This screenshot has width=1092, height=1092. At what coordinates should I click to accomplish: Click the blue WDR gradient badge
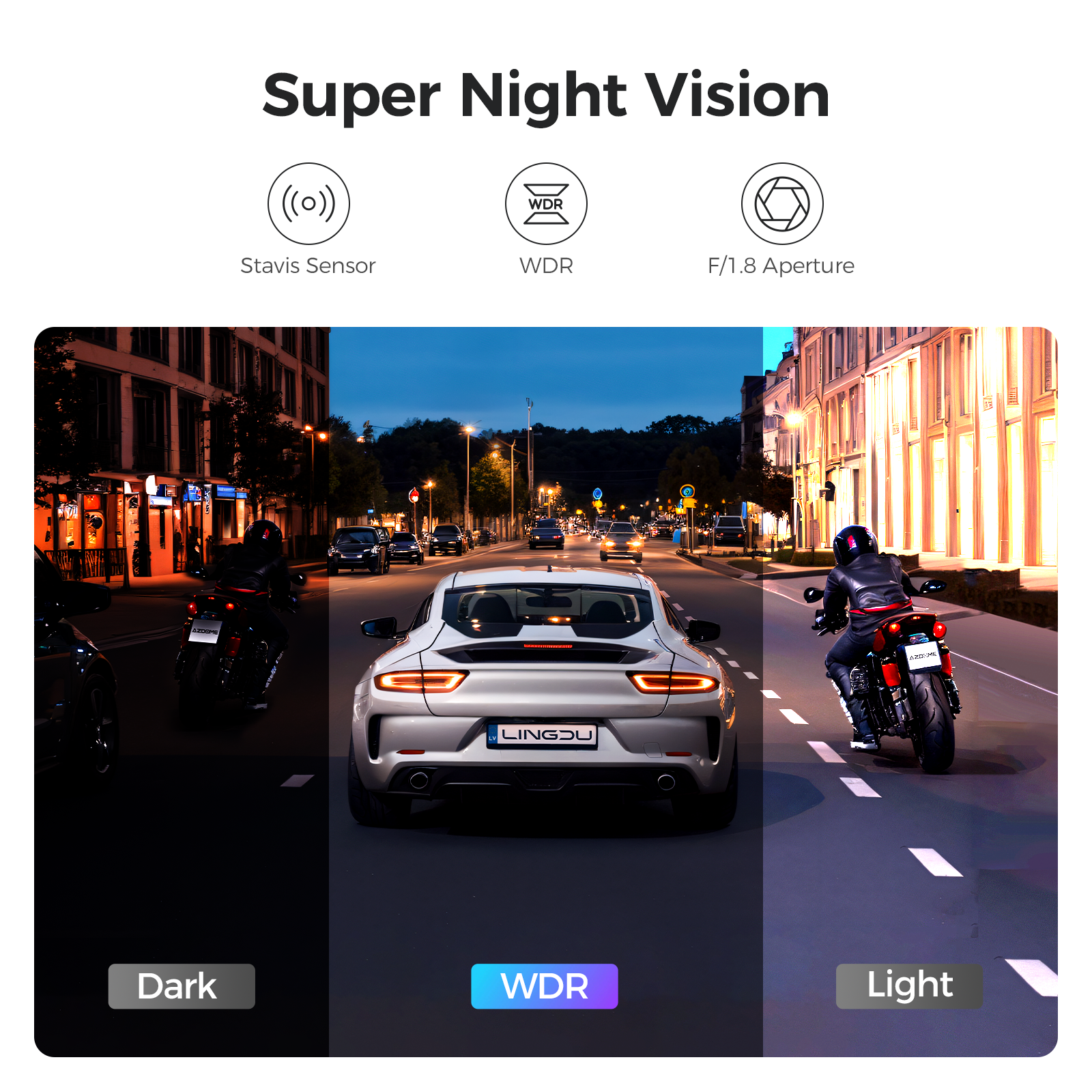click(x=545, y=986)
